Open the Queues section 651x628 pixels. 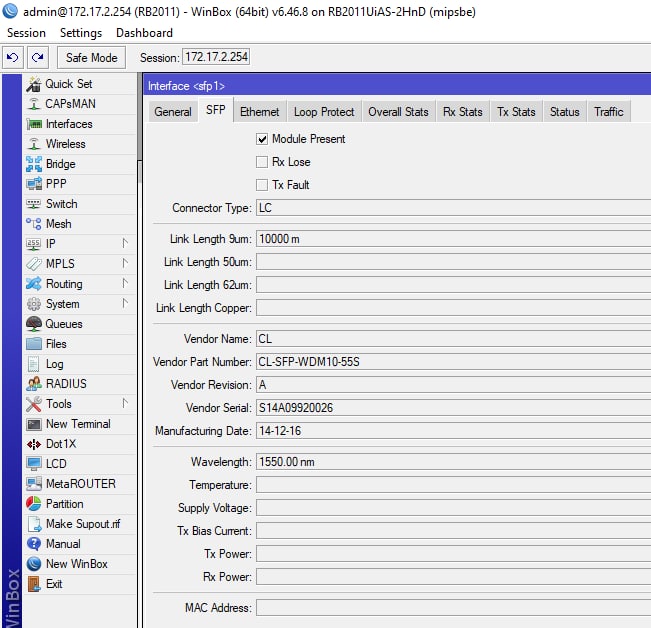click(80, 324)
